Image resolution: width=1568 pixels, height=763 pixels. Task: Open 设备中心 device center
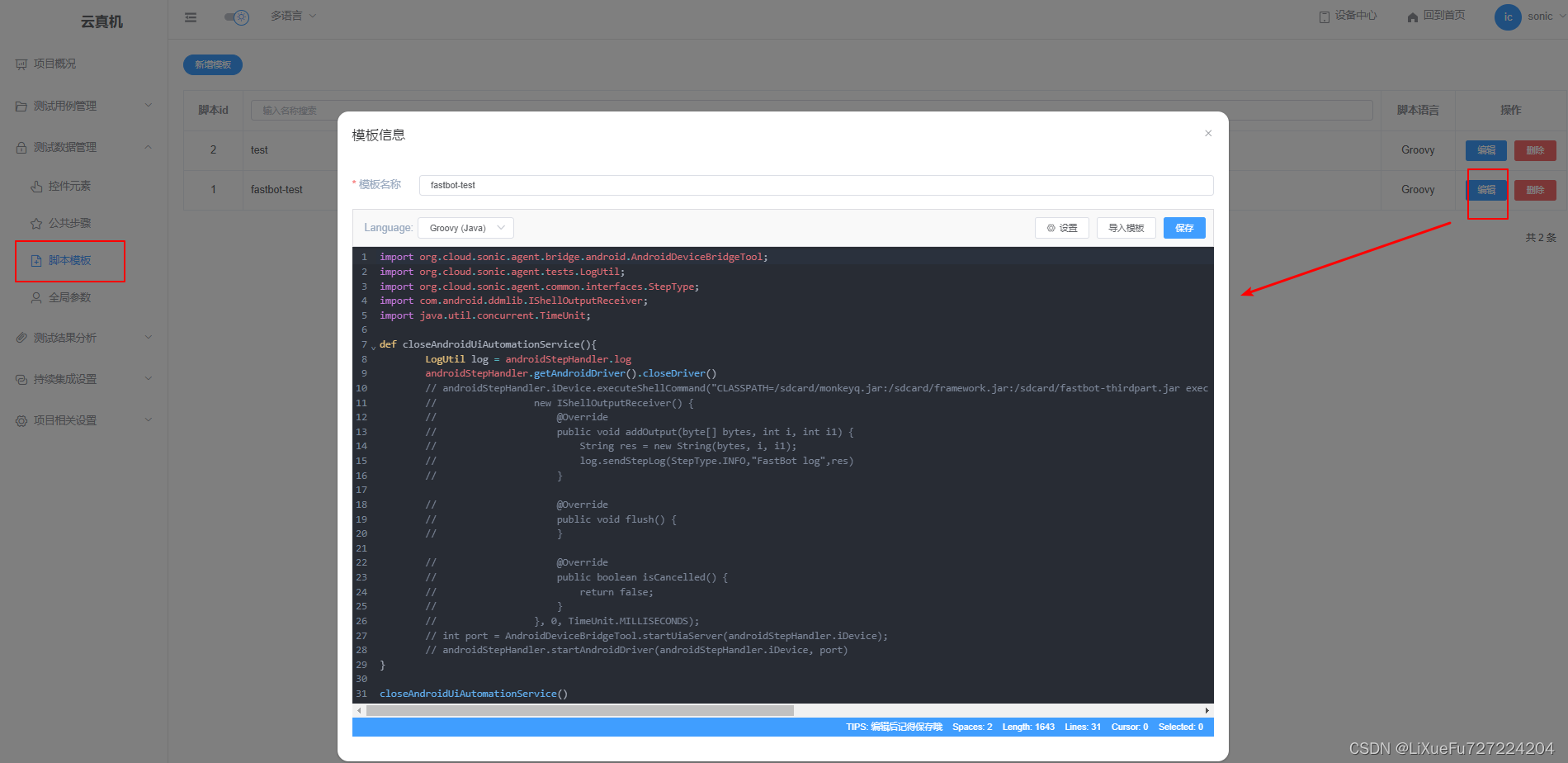[x=1348, y=16]
